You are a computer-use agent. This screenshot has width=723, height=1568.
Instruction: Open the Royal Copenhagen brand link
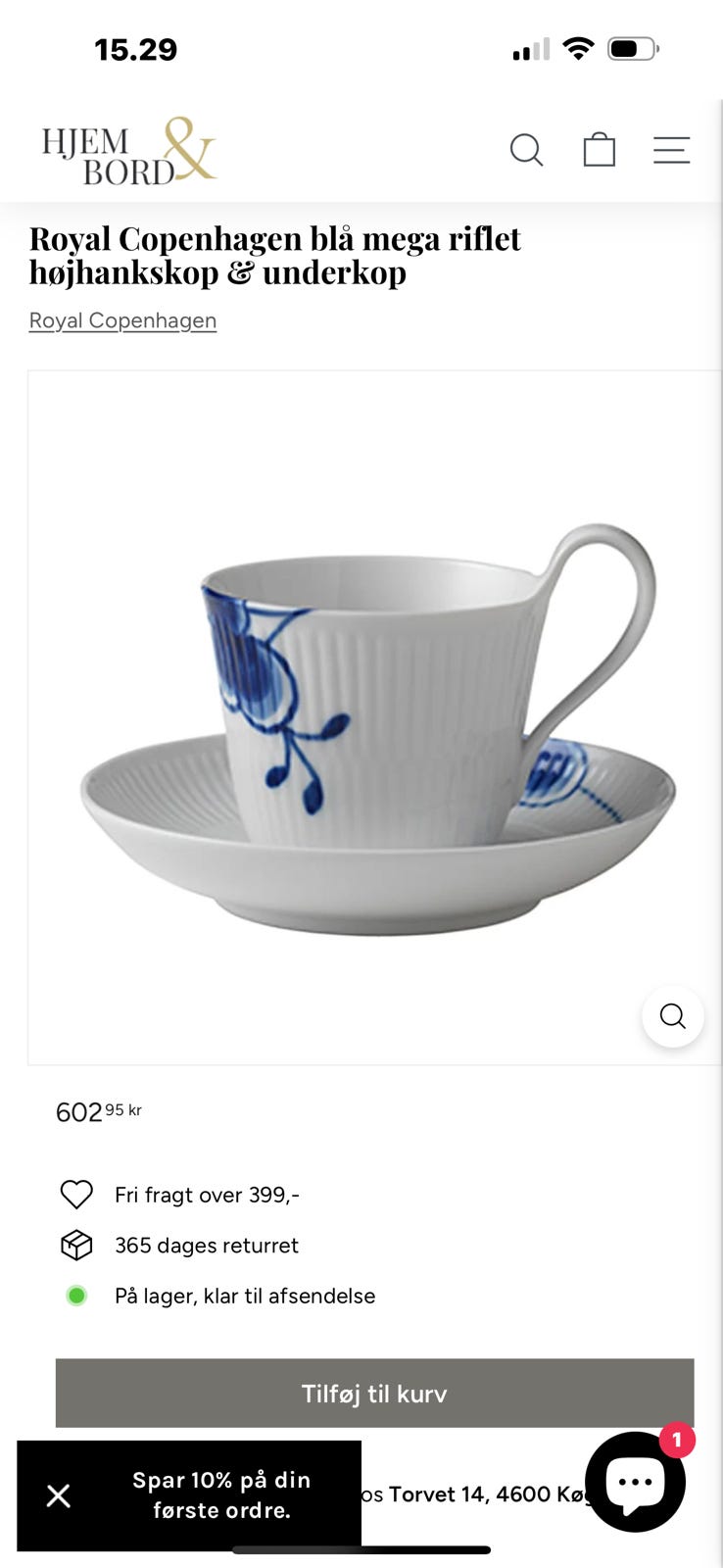click(122, 320)
